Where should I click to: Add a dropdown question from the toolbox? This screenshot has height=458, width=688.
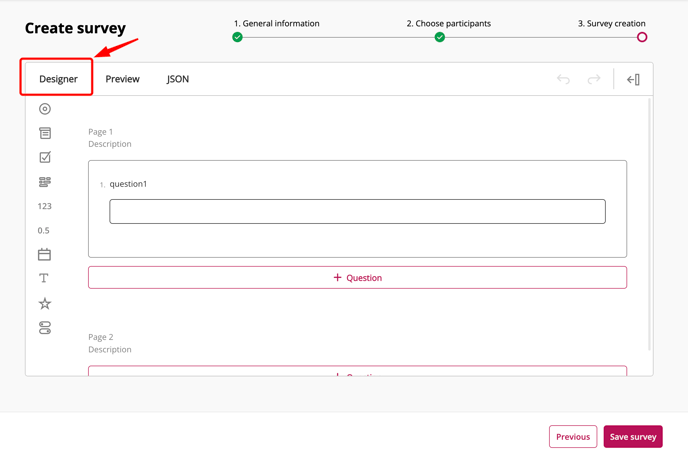pos(45,133)
